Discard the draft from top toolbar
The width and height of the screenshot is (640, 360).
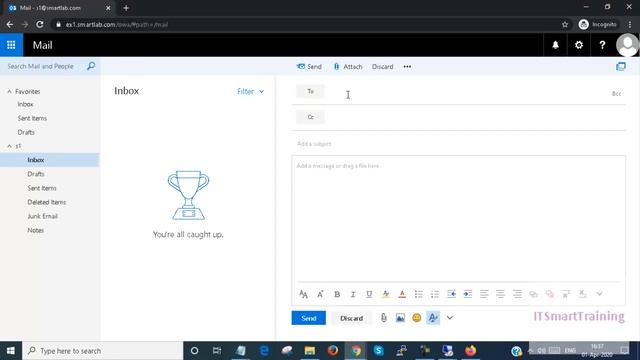click(x=382, y=67)
